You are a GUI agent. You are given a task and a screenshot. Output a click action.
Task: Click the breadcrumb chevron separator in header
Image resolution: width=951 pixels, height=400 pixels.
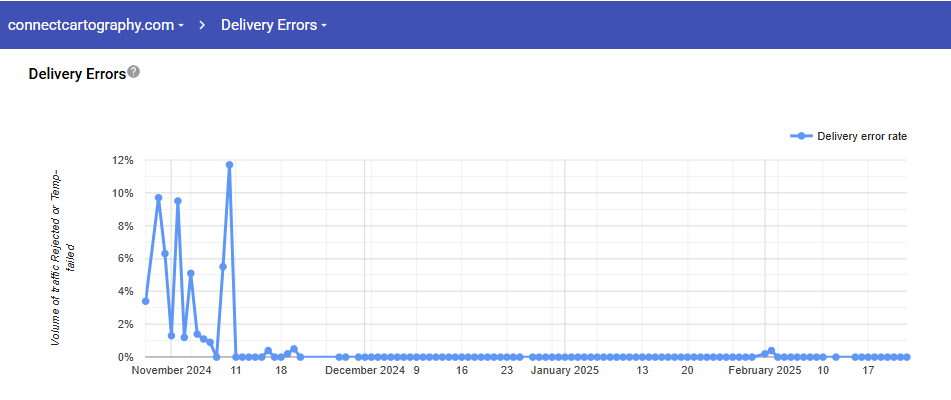click(202, 25)
